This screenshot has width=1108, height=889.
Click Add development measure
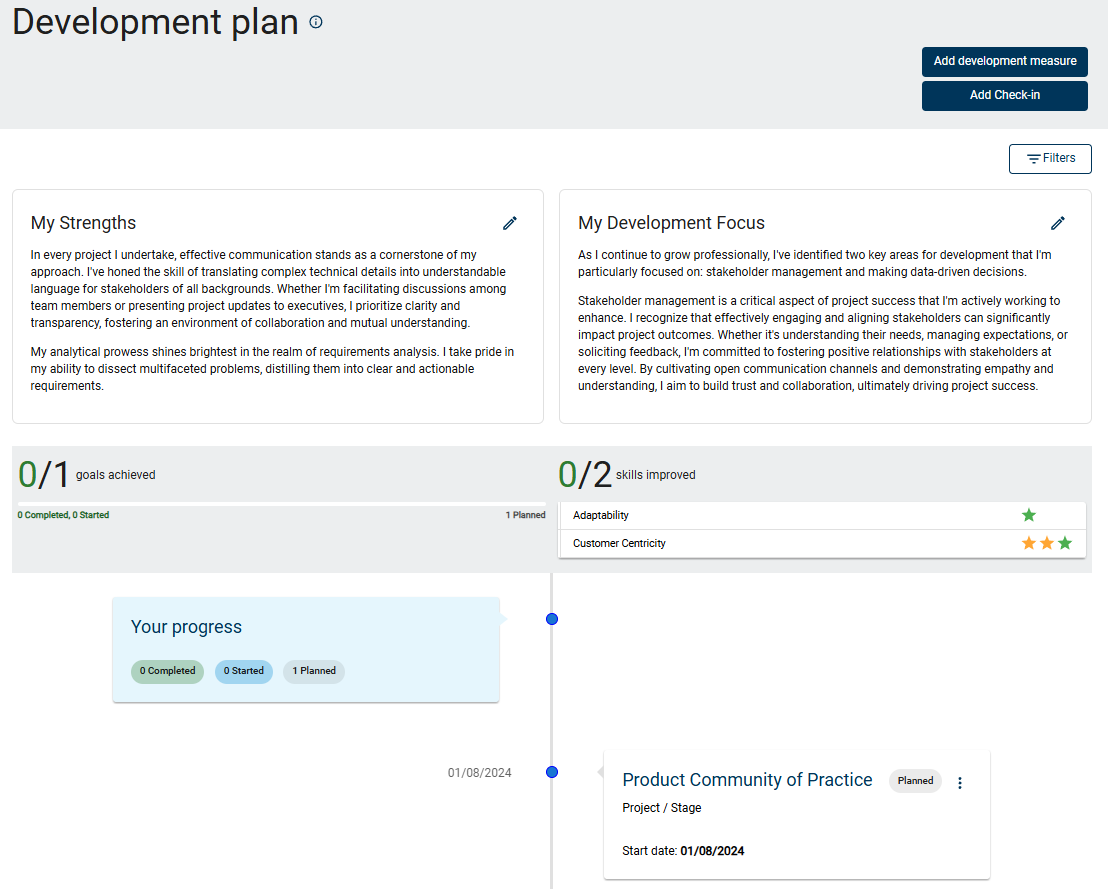(1004, 61)
